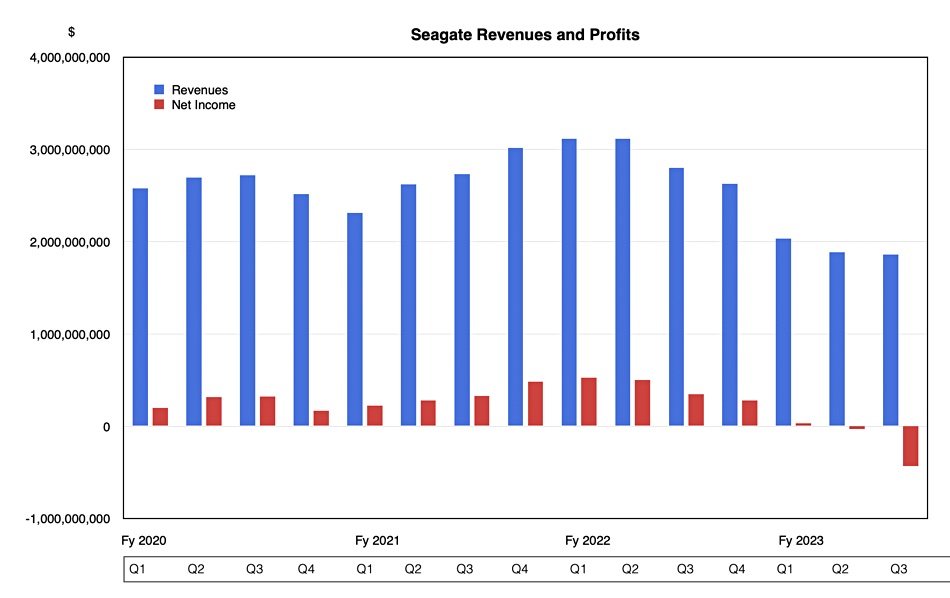Click the Fy 2022 Q3 revenue bar
This screenshot has width=950, height=598.
[676, 297]
